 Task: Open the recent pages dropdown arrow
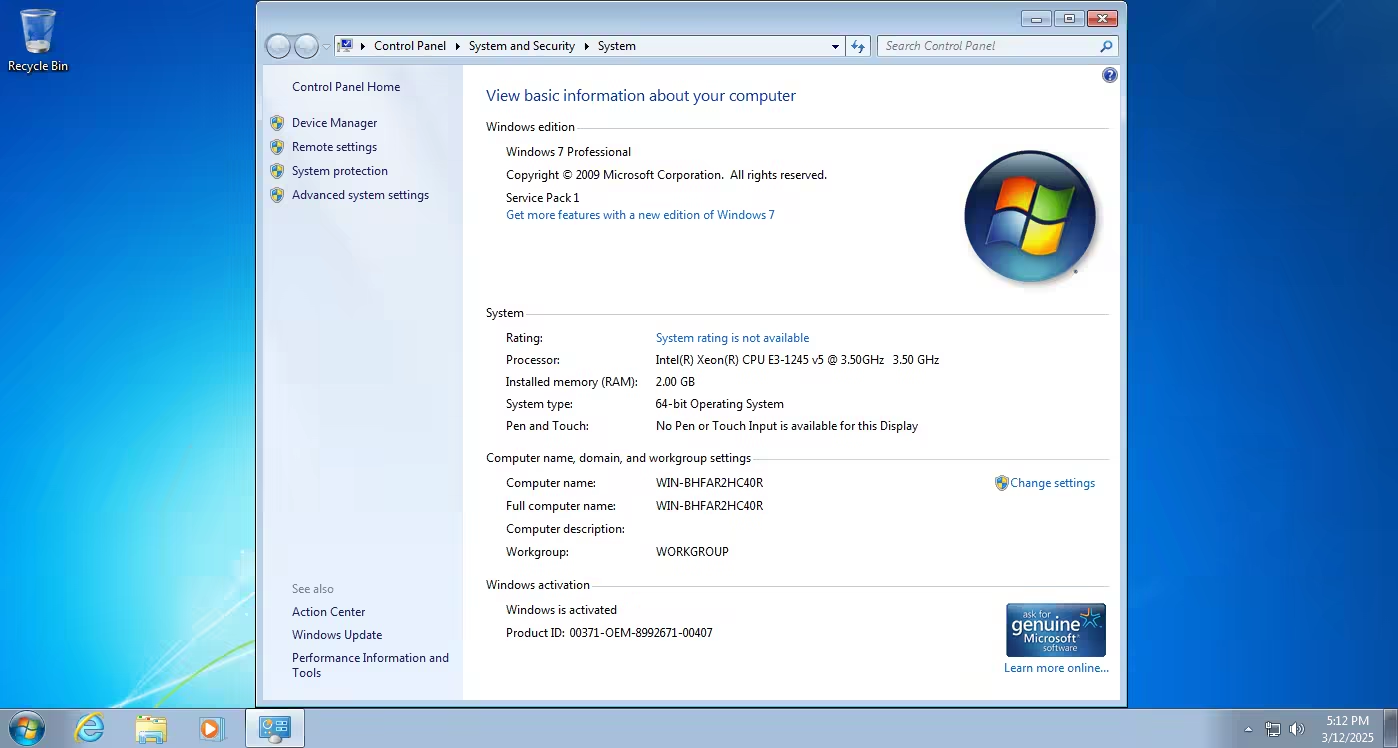point(326,46)
